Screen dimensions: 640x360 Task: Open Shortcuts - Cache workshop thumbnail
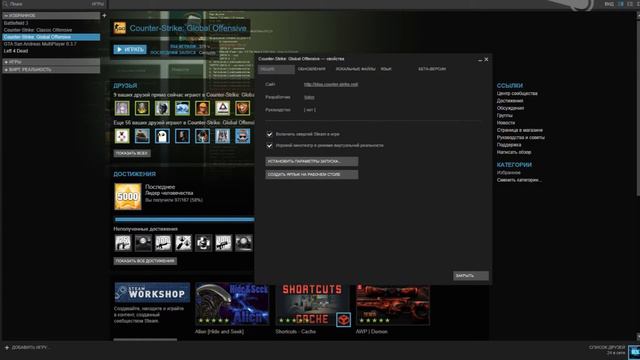coord(313,305)
